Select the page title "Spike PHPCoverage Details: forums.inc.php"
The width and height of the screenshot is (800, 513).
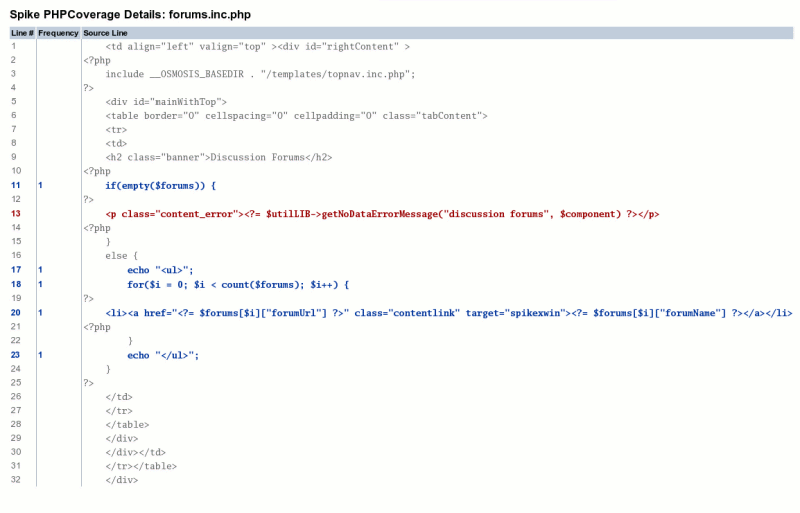tap(130, 14)
